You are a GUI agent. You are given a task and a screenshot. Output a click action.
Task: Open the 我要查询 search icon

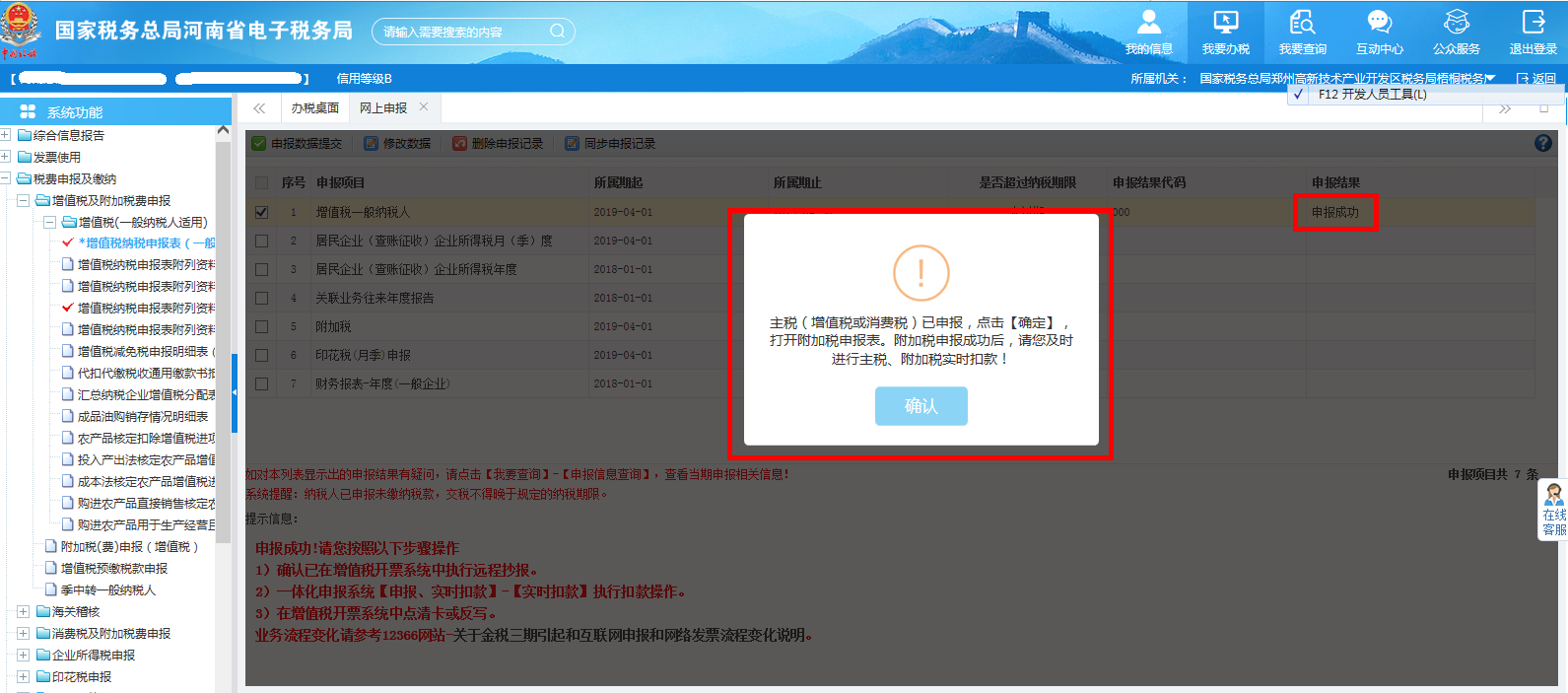(1302, 23)
